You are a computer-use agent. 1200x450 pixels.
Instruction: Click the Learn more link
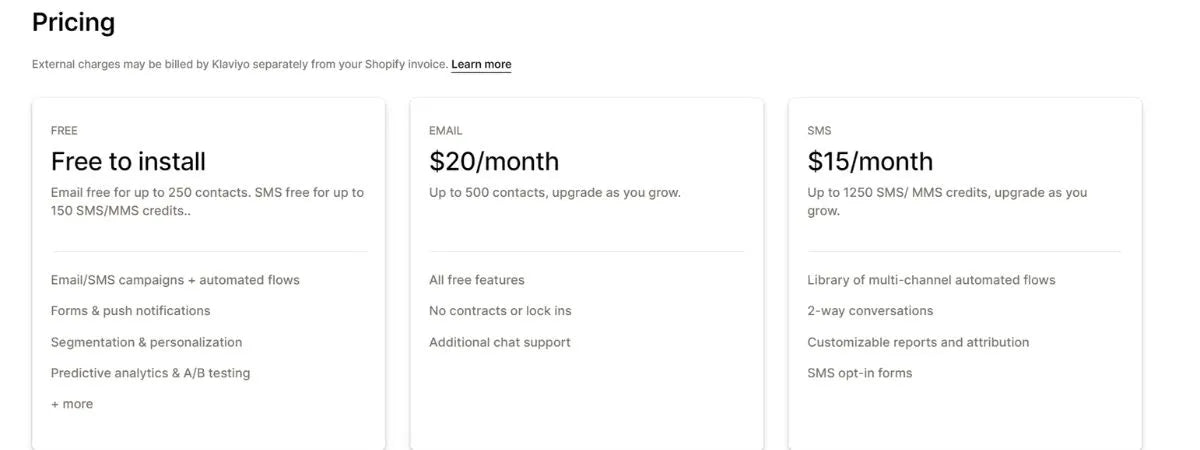click(481, 65)
